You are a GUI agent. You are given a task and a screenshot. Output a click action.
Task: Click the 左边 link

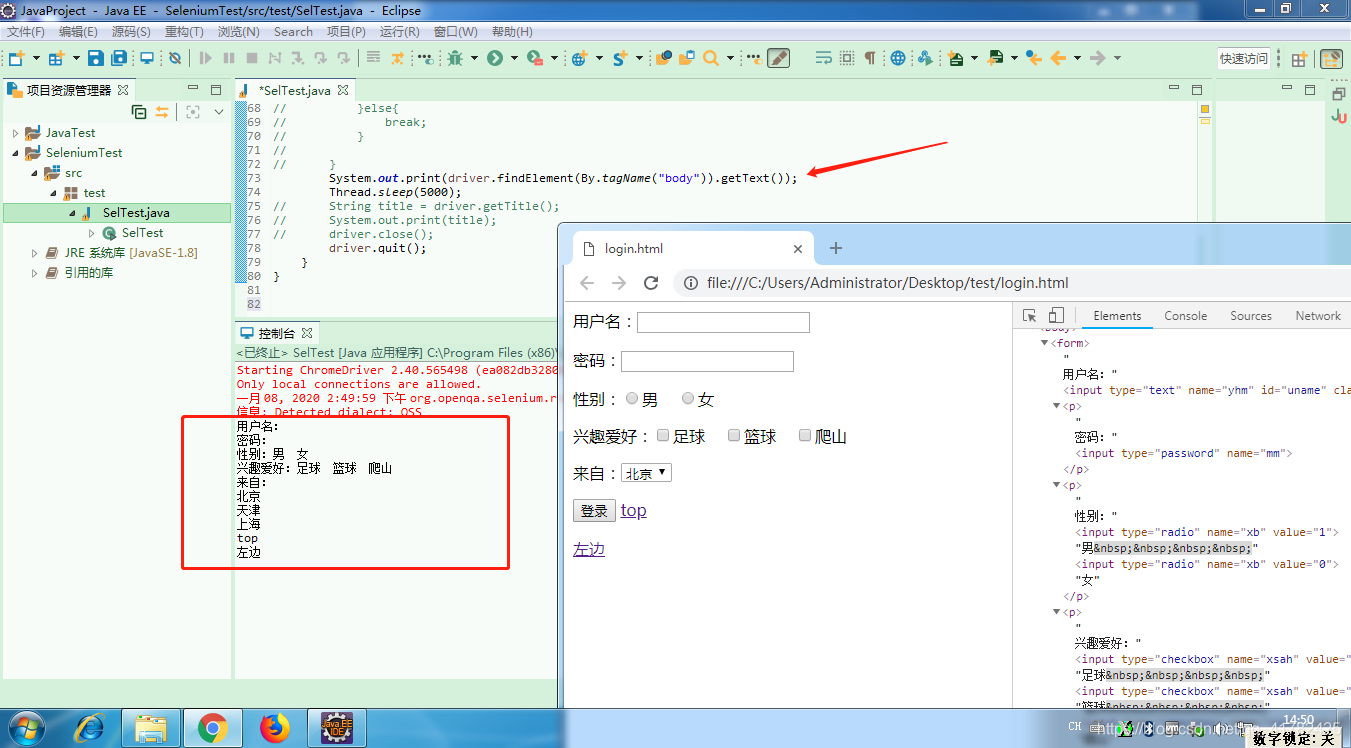pyautogui.click(x=589, y=549)
